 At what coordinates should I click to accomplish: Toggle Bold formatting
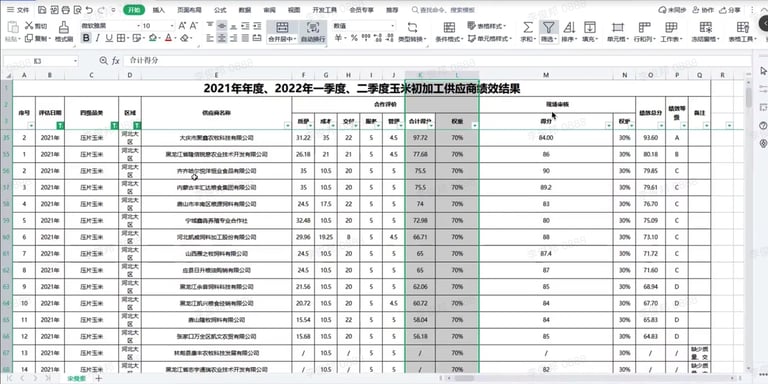tap(86, 38)
